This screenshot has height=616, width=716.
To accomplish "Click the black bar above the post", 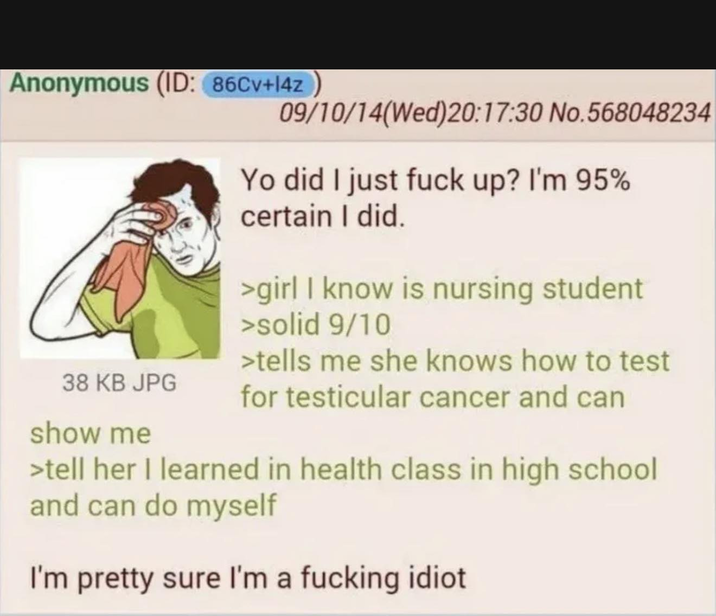I will coord(358,34).
